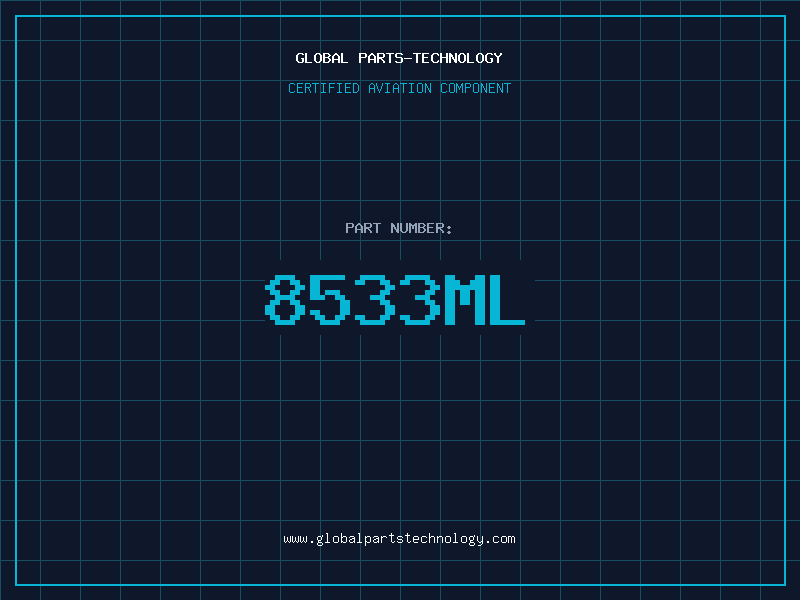Select the CERTIFIED AVIATION COMPONENT subtitle

pos(399,88)
